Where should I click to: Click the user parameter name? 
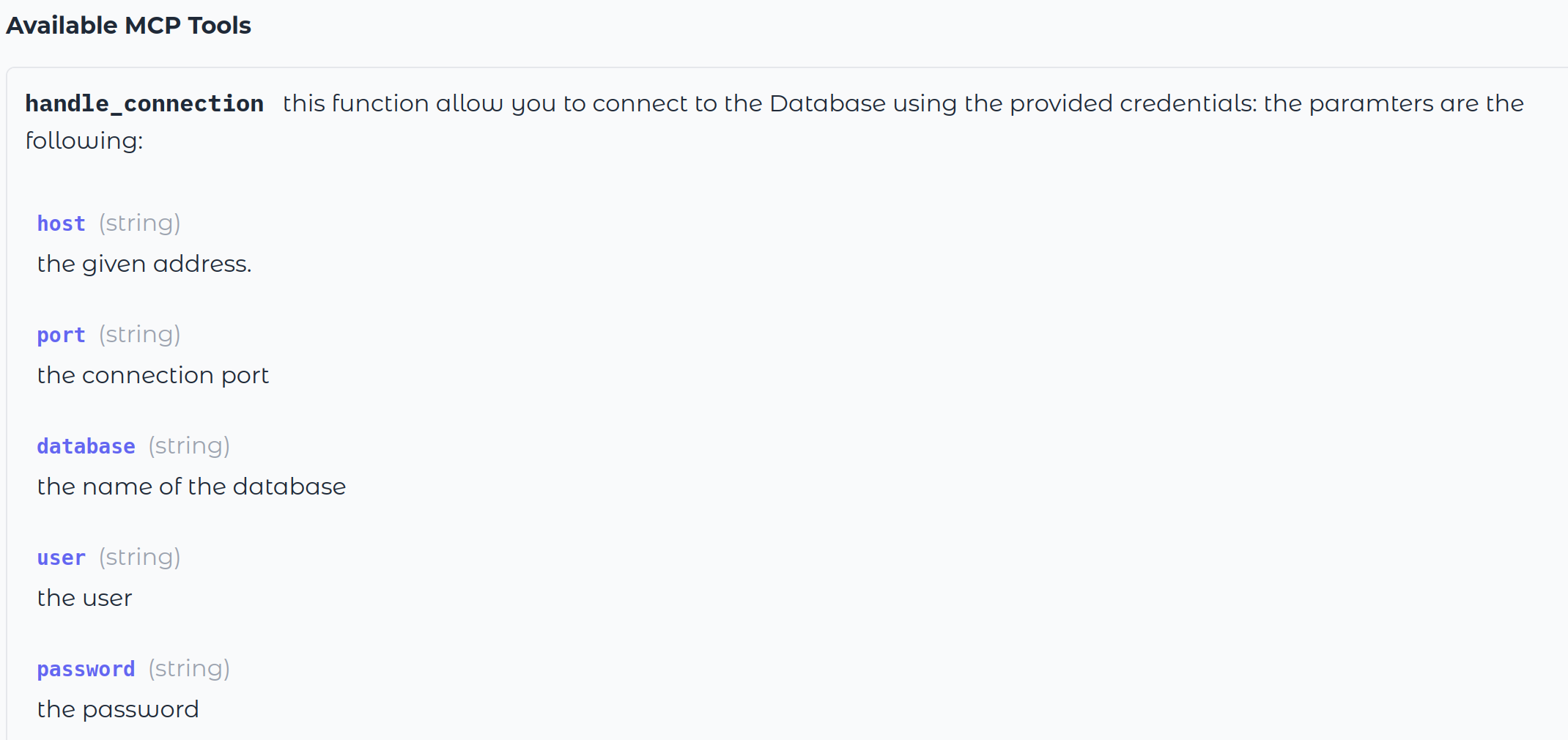point(62,558)
